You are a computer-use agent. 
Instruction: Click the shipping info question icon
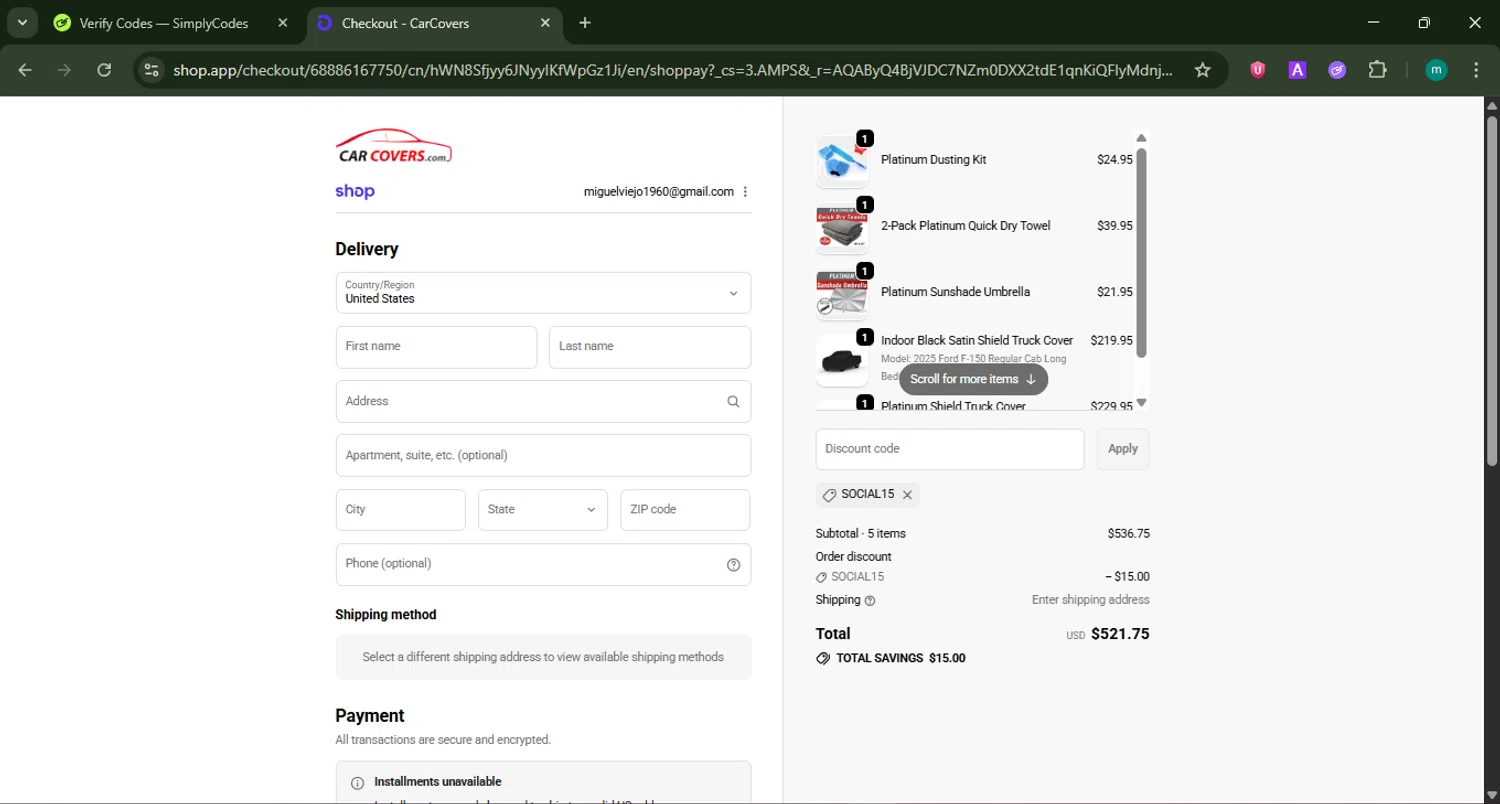[x=870, y=601]
